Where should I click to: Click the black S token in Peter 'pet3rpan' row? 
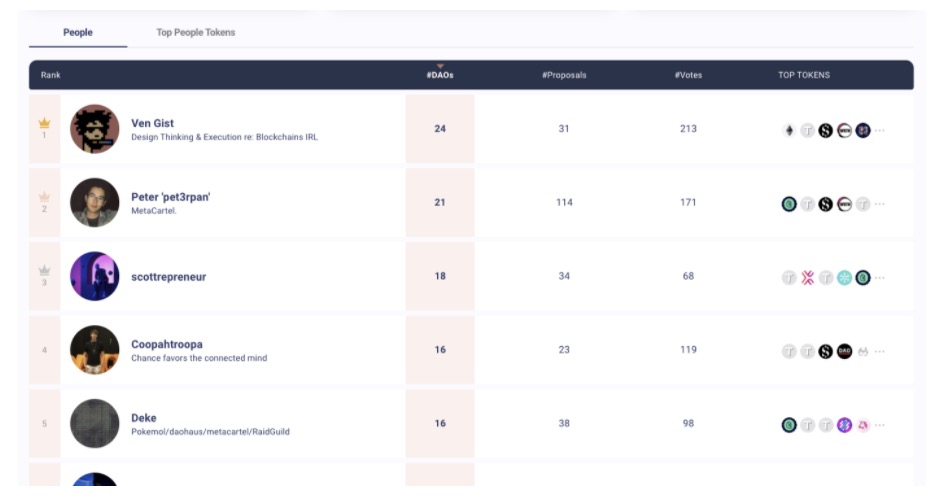point(825,204)
